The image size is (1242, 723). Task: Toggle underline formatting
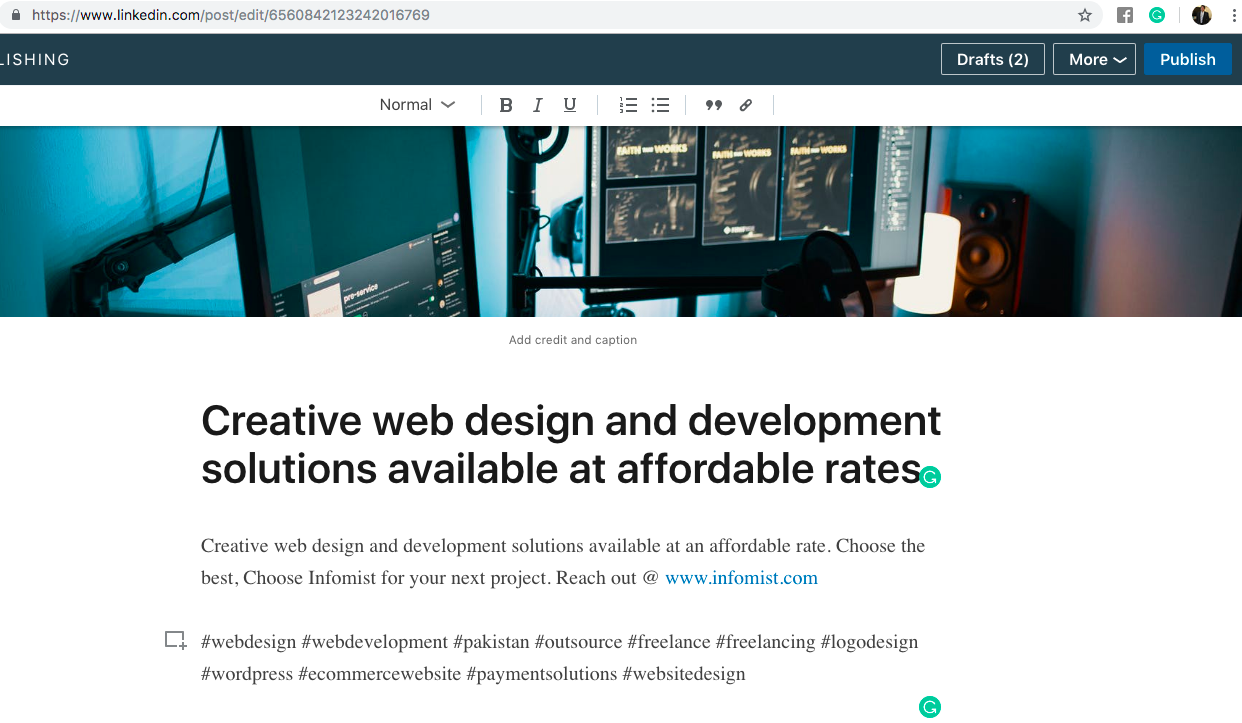(570, 105)
